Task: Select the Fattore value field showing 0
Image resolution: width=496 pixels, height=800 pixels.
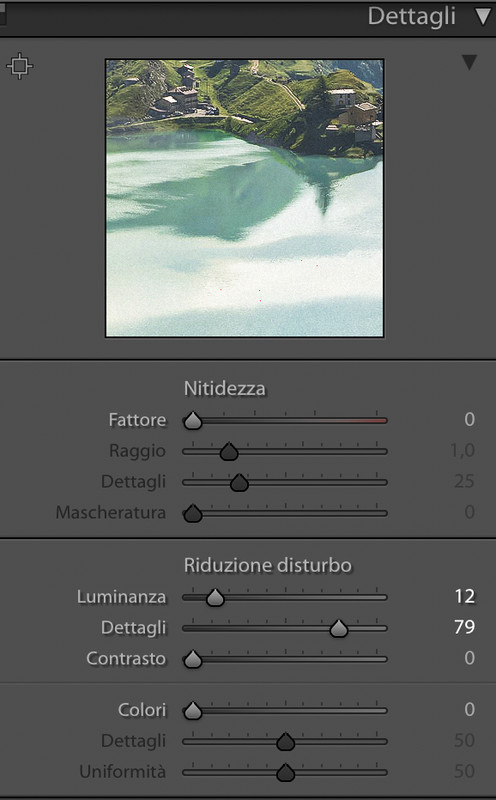Action: click(x=469, y=419)
